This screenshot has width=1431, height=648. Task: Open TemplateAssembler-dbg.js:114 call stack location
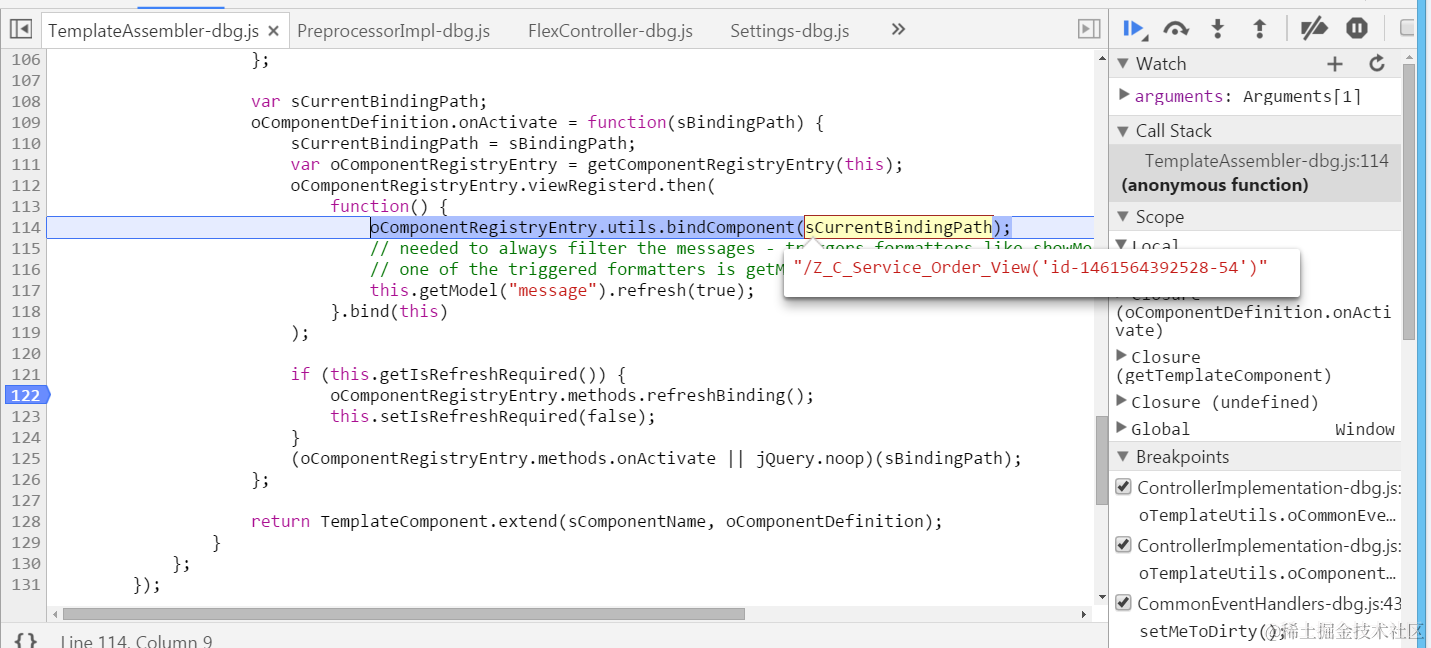coord(1266,161)
